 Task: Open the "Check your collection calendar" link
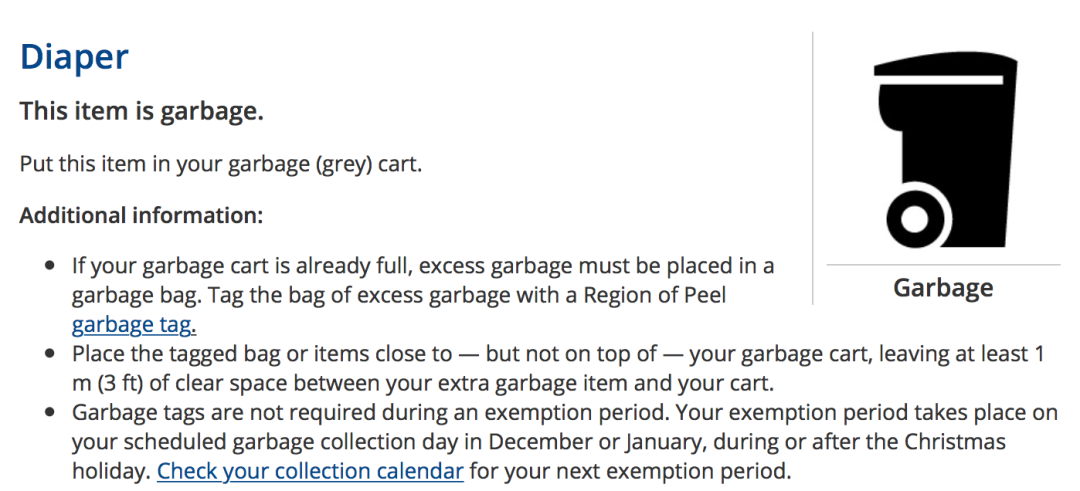(310, 472)
